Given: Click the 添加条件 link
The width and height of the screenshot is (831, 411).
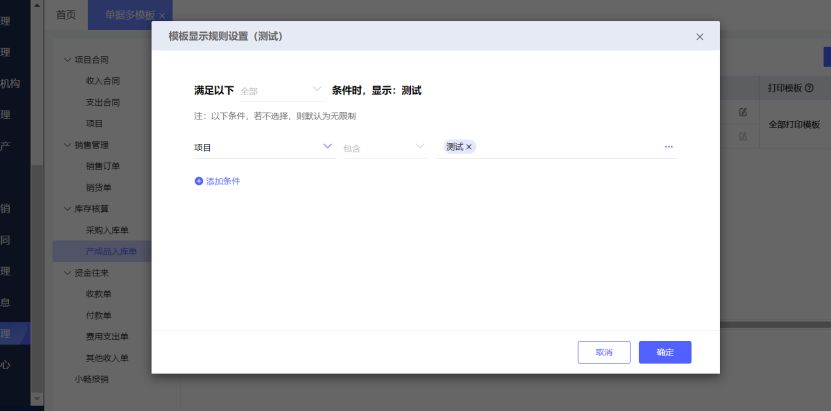Looking at the screenshot, I should click(223, 181).
